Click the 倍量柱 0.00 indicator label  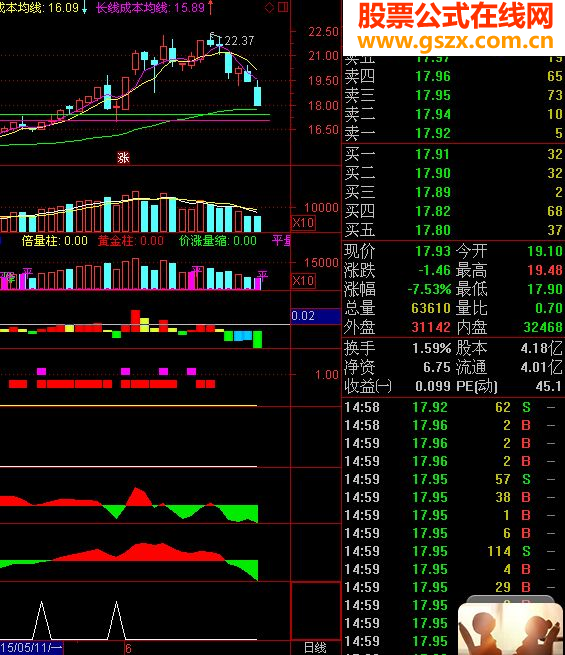click(55, 241)
